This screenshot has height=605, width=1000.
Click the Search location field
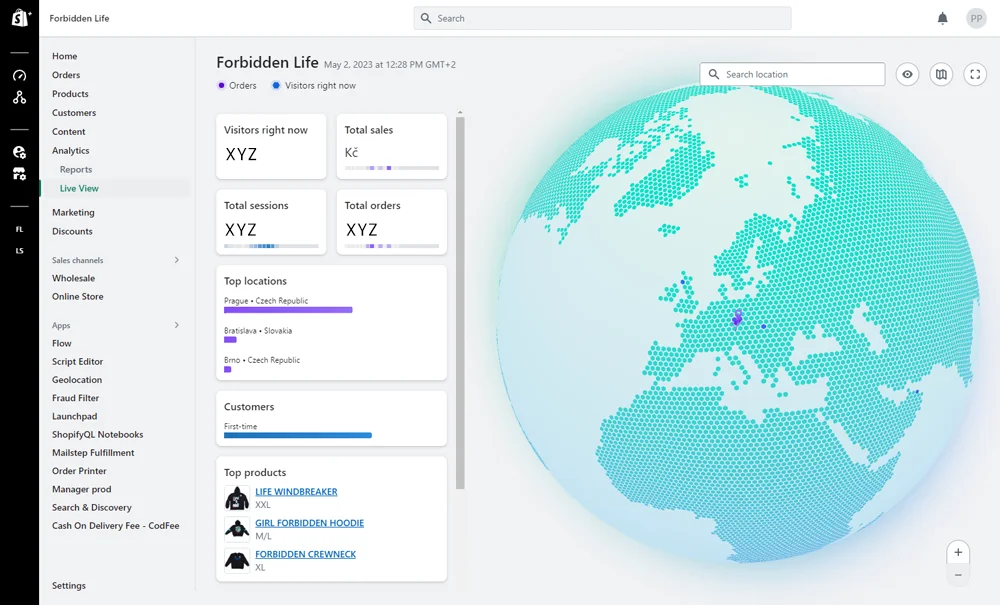[x=792, y=75]
